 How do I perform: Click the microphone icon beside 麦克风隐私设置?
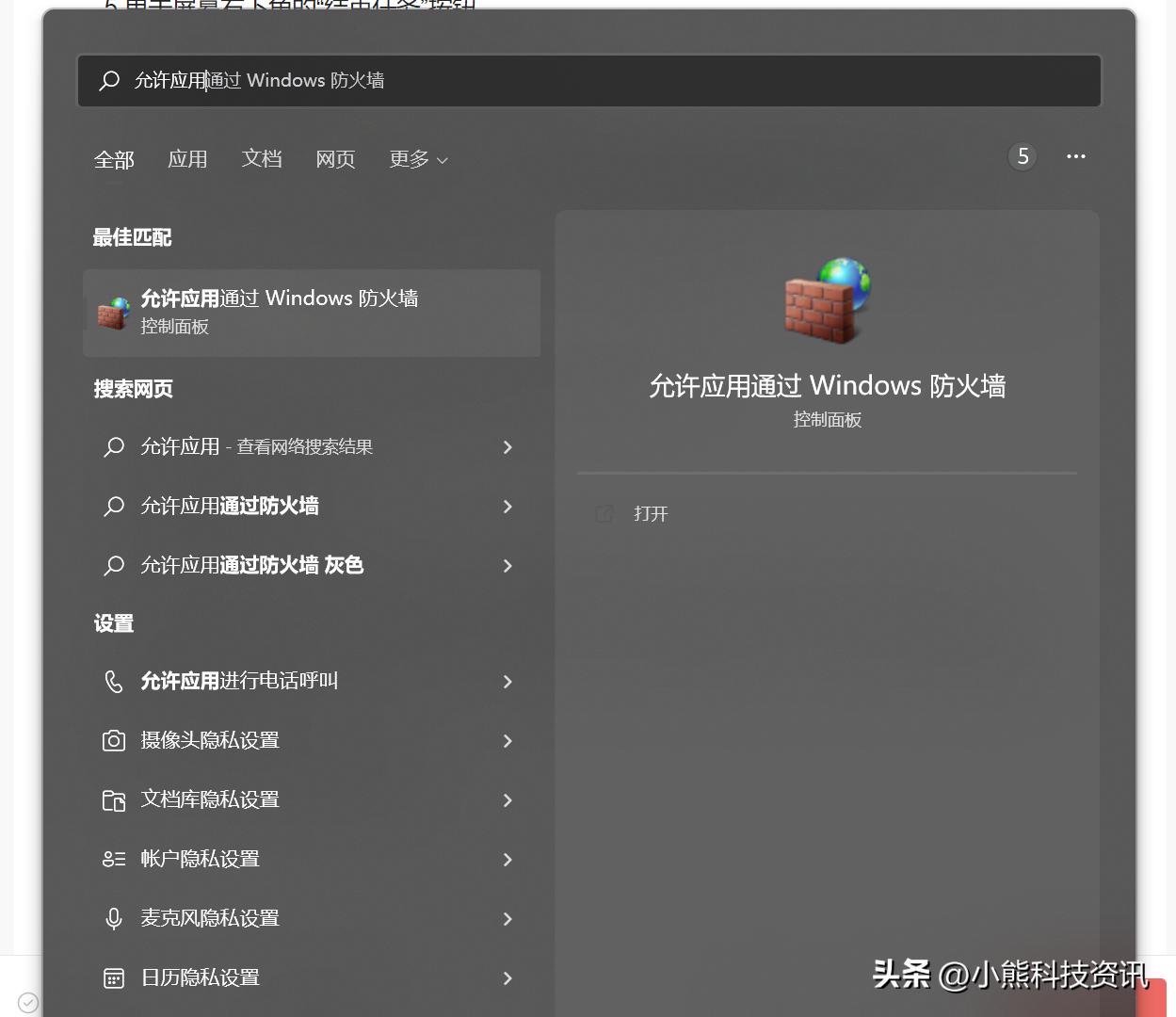(113, 918)
